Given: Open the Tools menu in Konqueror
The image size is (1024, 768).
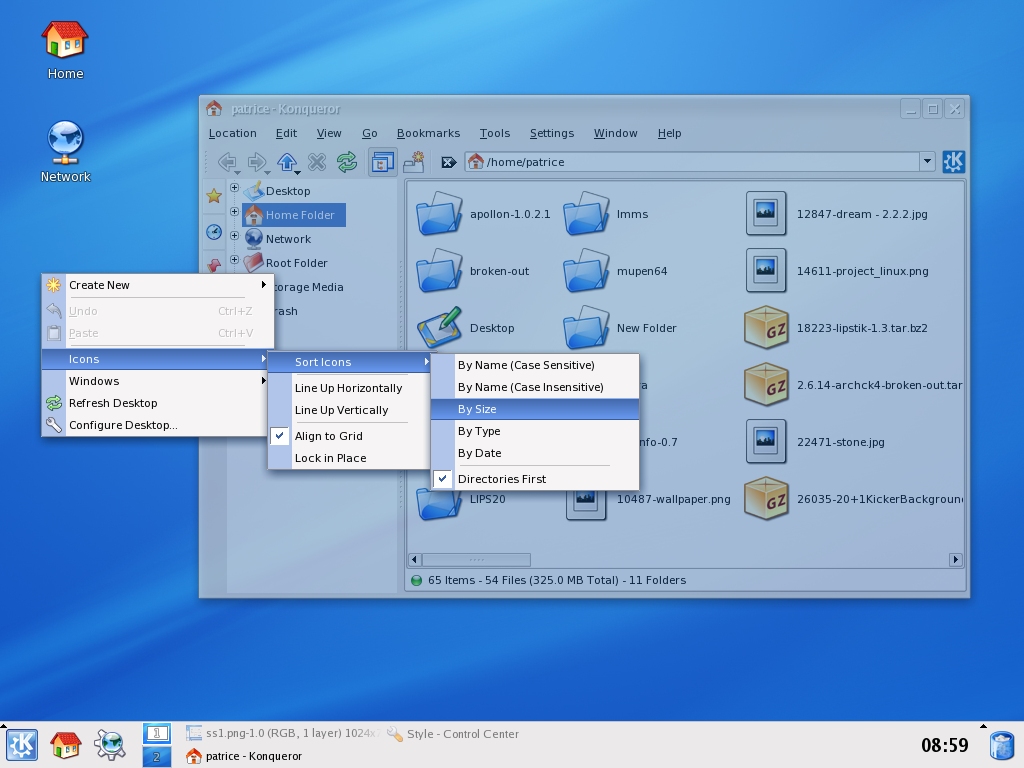Looking at the screenshot, I should coord(494,133).
